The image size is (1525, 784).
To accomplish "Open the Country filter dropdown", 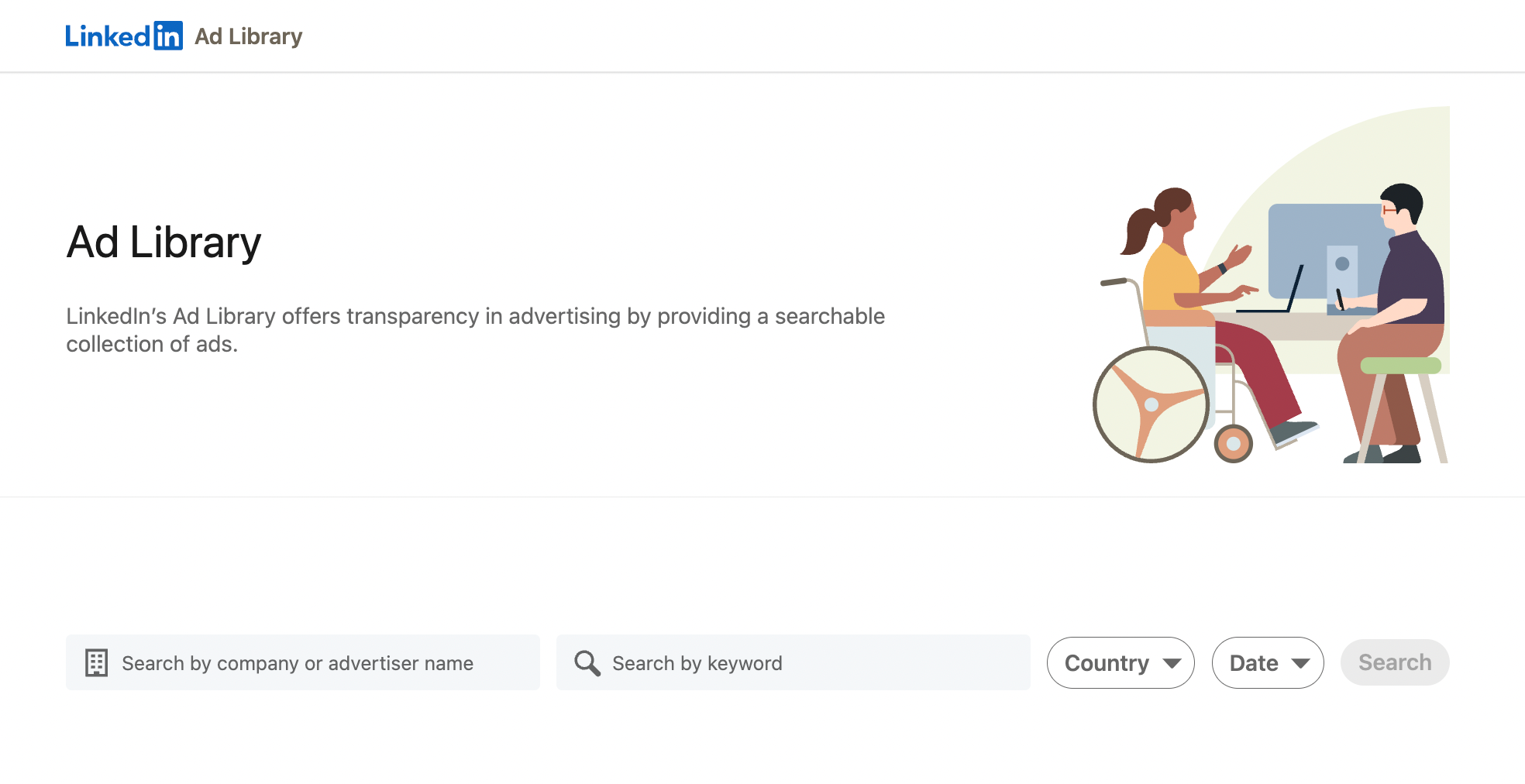I will click(1121, 662).
